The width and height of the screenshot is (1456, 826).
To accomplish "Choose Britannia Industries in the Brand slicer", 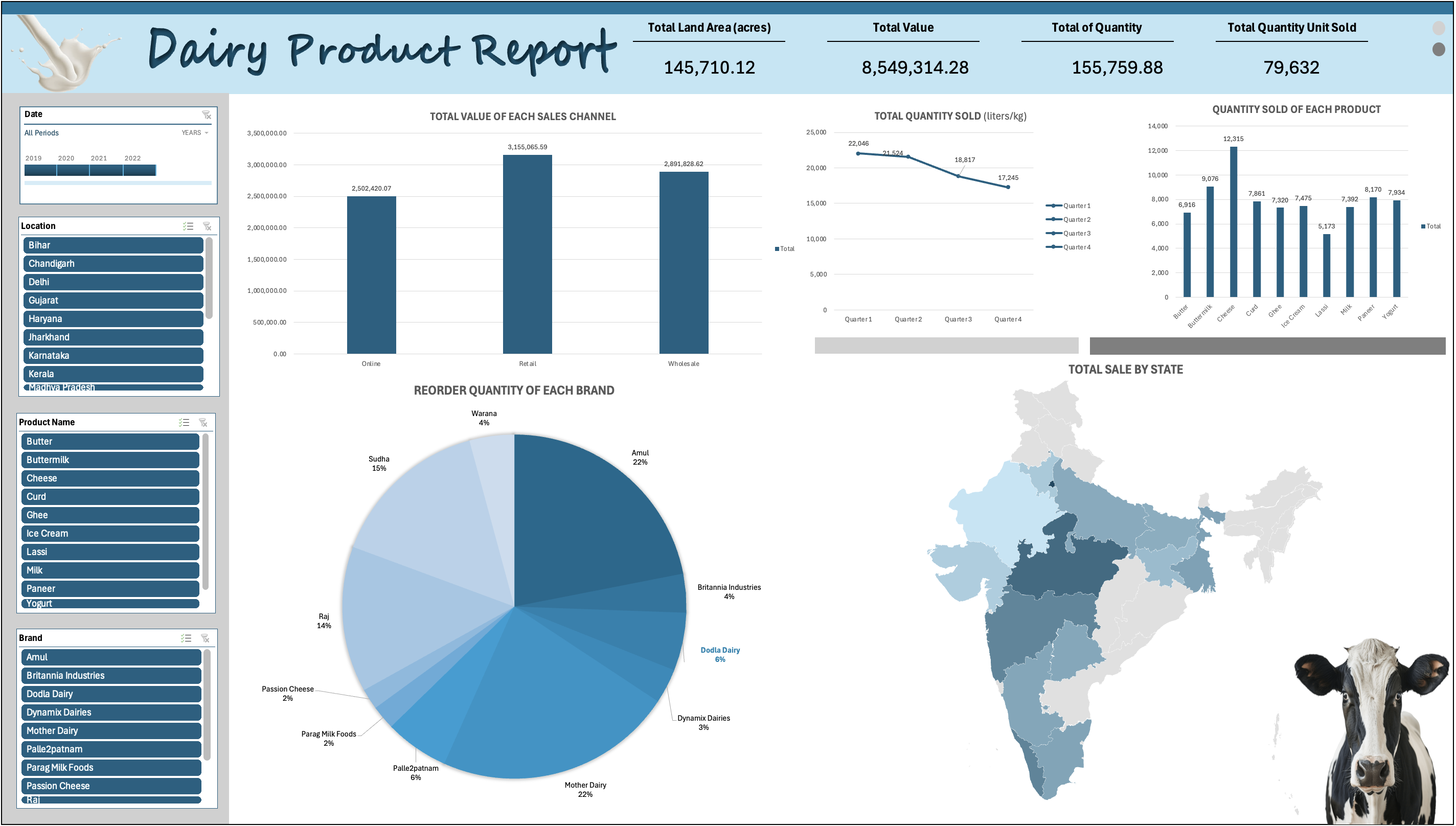I will click(111, 676).
